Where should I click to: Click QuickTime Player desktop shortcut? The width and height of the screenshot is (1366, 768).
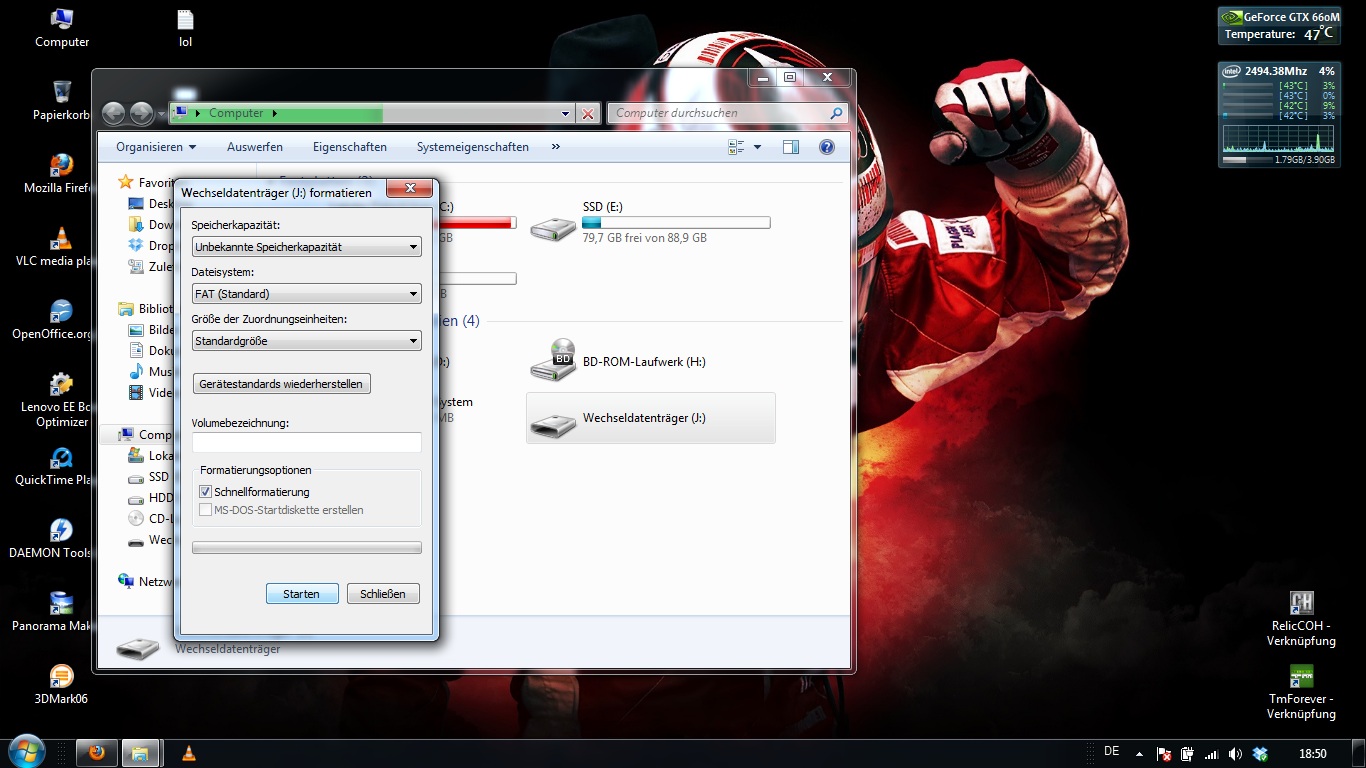[x=62, y=465]
